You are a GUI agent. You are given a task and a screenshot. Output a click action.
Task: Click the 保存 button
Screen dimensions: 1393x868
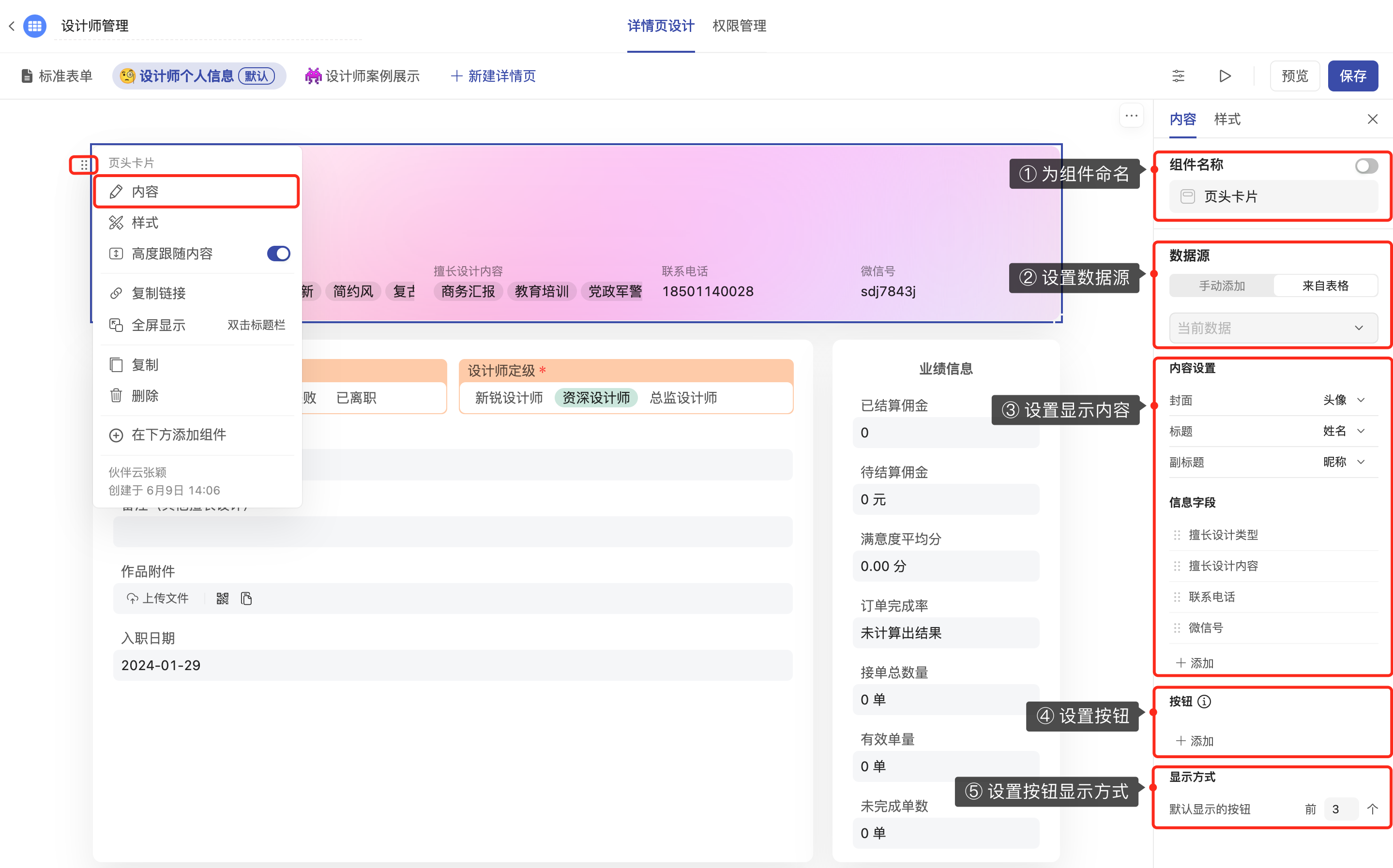coord(1353,76)
